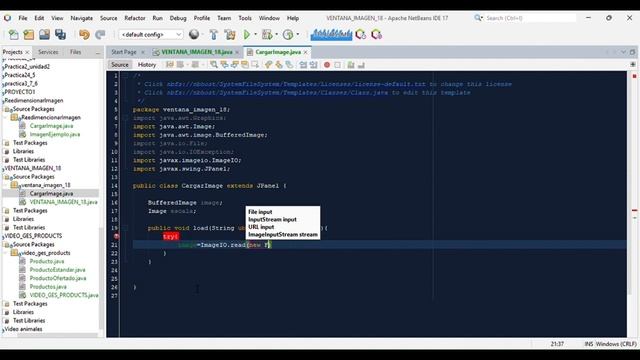
Task: Click the globe browser icon in toolbar
Action: click(x=194, y=35)
